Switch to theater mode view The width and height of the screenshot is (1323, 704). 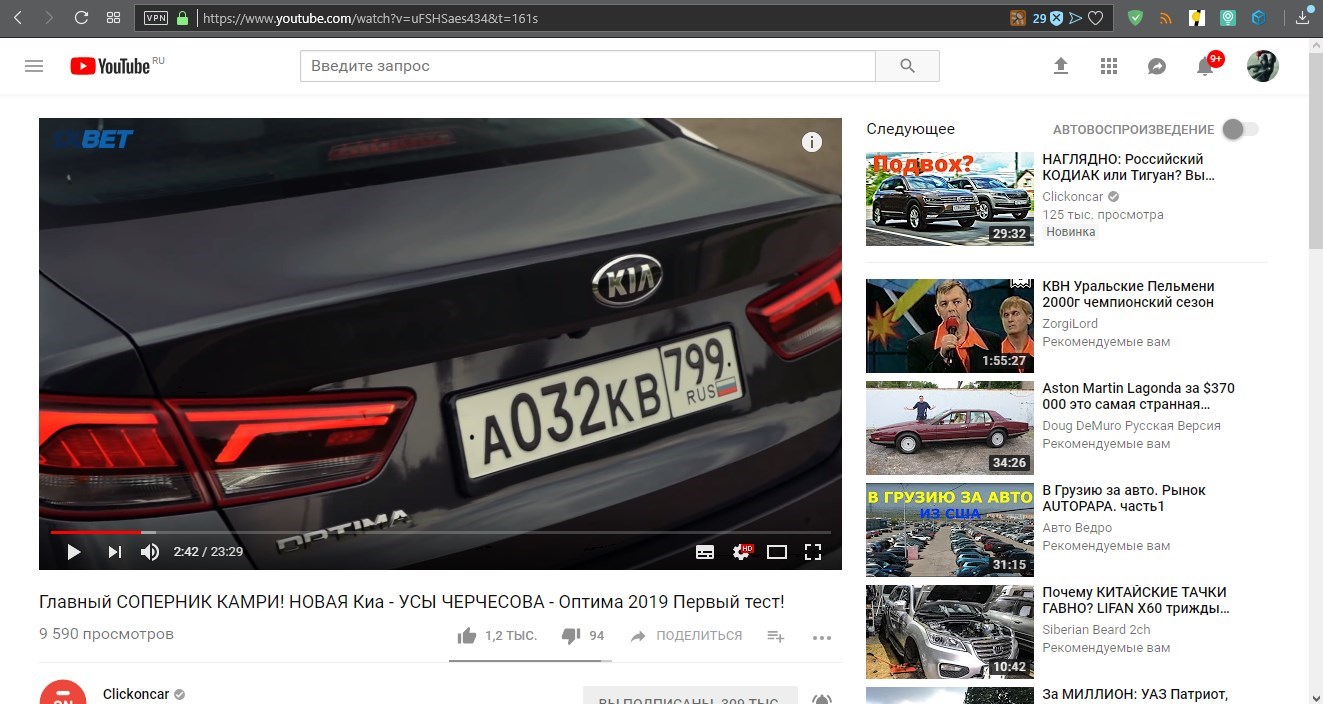tap(777, 552)
